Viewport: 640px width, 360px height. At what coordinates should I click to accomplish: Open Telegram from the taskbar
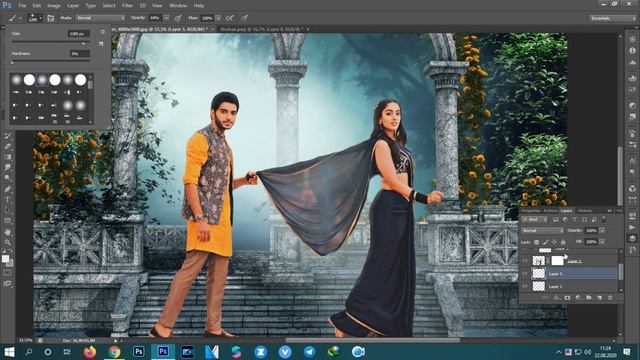click(x=309, y=352)
